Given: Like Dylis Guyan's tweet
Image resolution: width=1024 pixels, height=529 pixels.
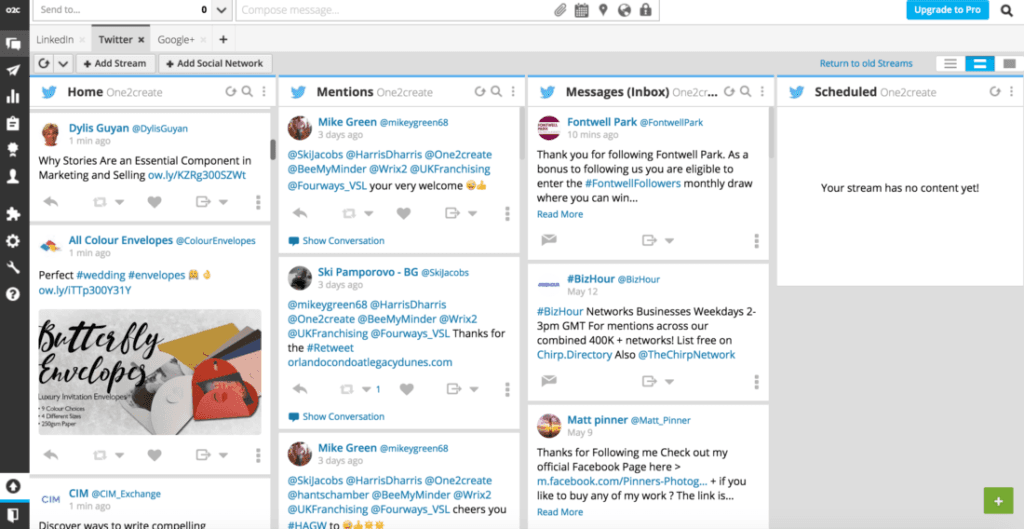Looking at the screenshot, I should [x=154, y=202].
